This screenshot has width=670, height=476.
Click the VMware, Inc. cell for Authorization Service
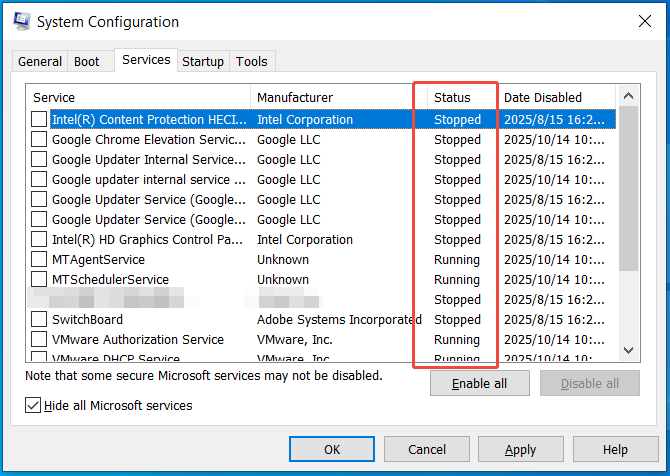coord(295,339)
